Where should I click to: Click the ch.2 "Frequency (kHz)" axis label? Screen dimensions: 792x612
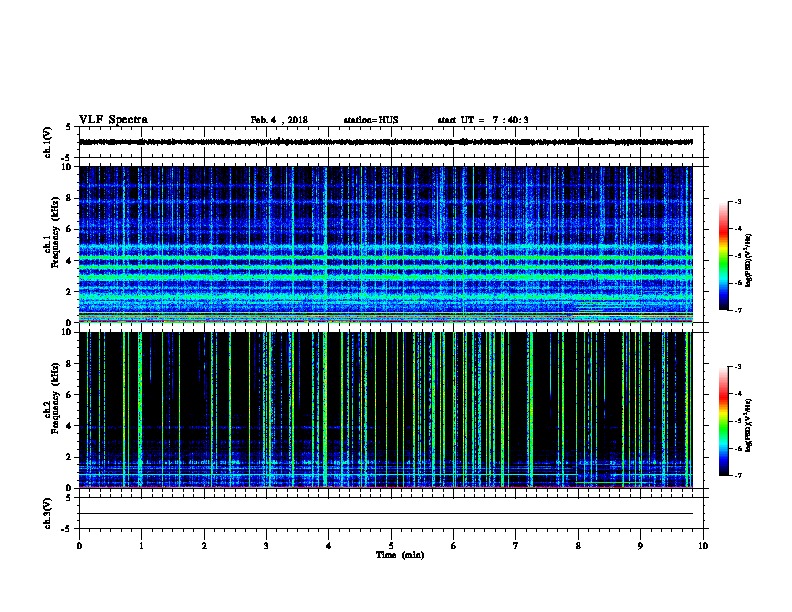click(x=55, y=398)
